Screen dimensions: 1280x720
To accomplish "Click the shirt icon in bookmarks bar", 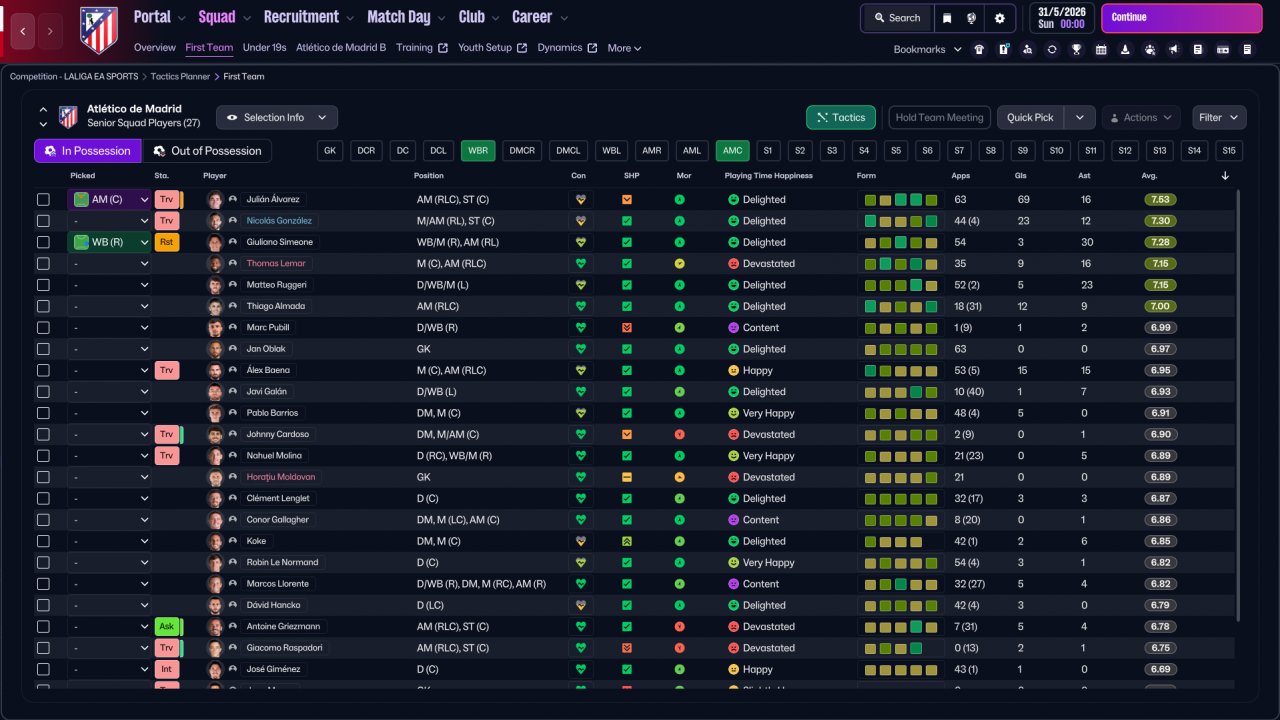I will 979,49.
